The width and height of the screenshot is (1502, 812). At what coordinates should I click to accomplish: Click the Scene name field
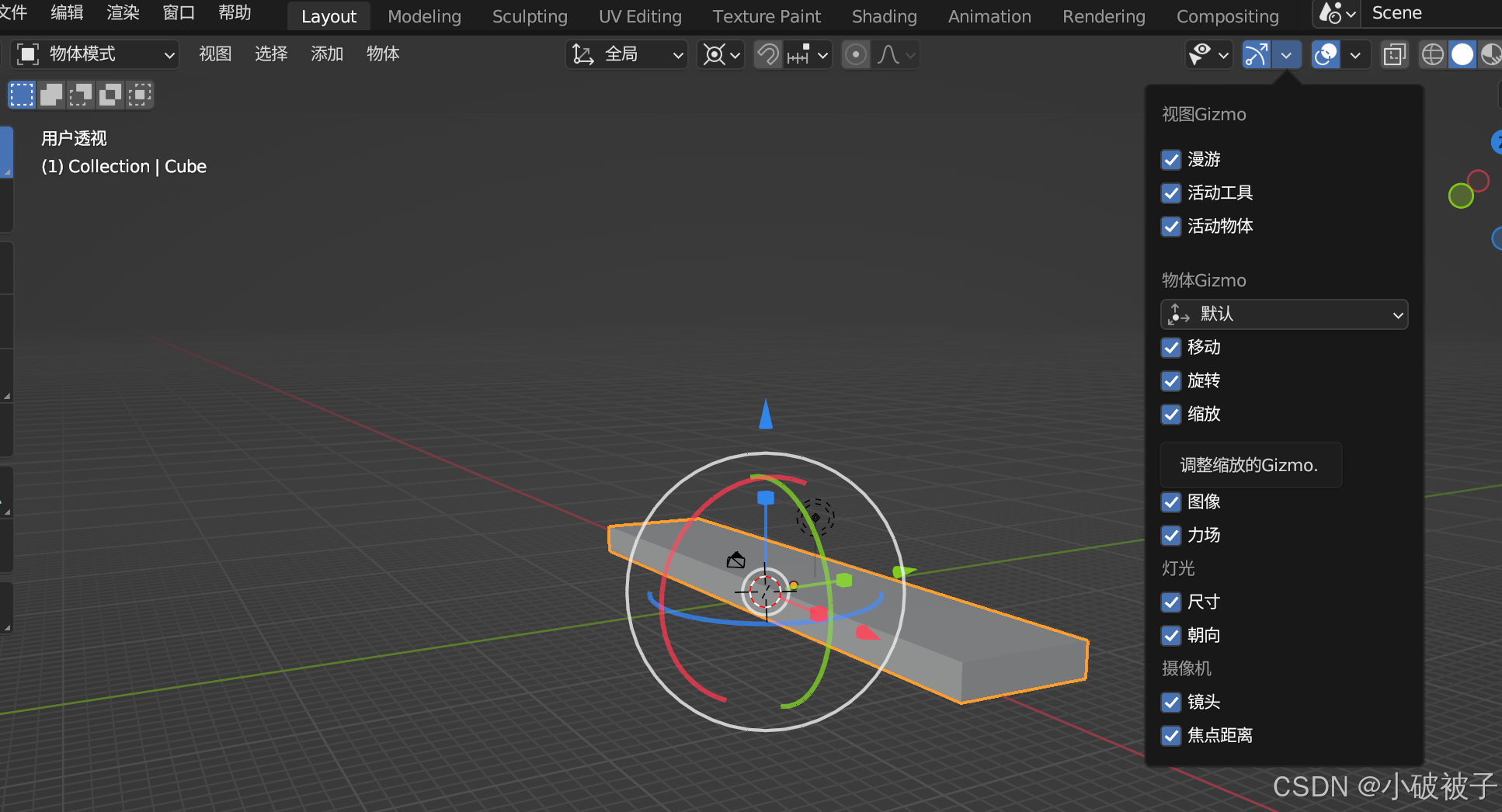click(x=1433, y=13)
